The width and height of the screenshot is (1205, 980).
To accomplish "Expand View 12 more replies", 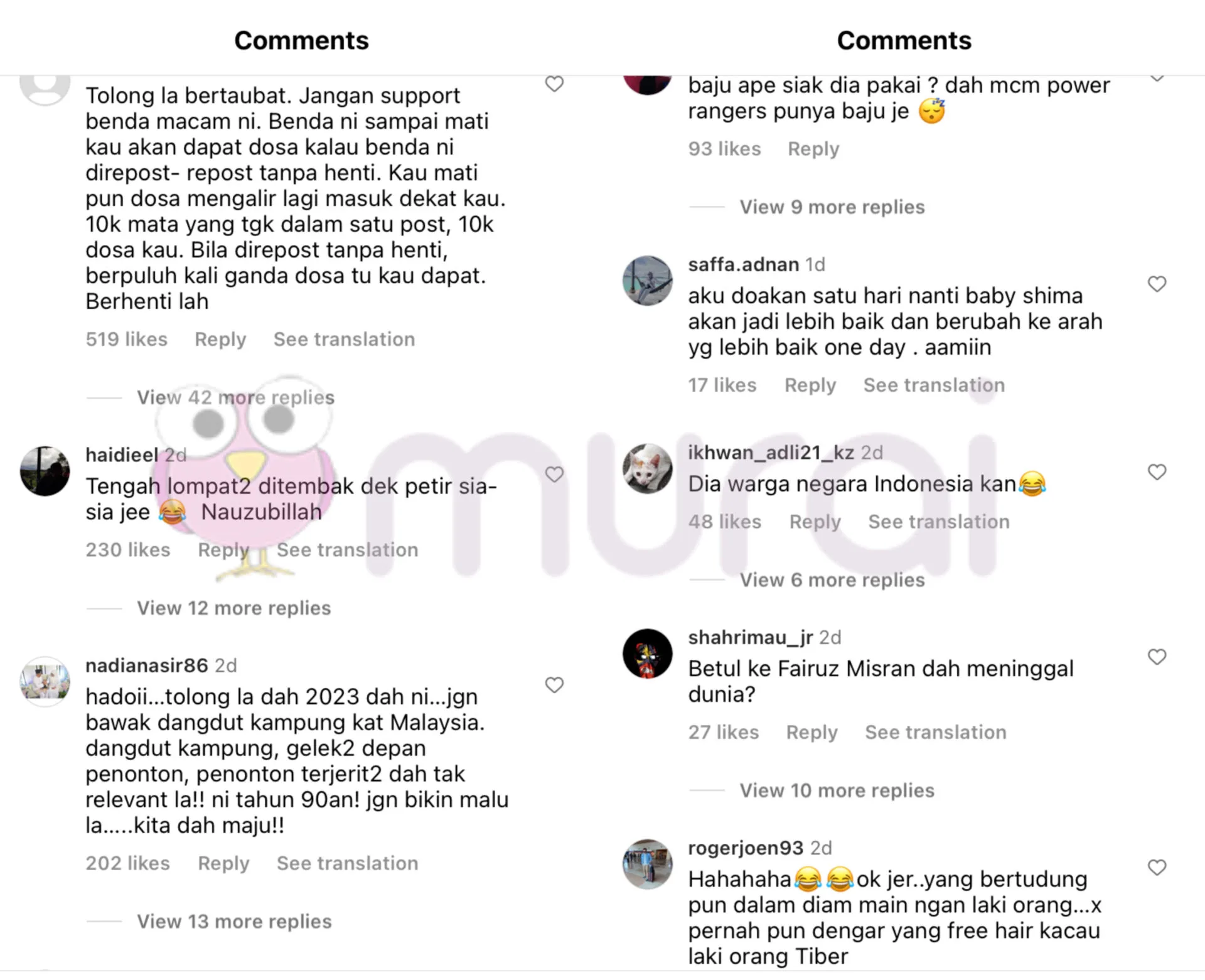I will pos(234,608).
